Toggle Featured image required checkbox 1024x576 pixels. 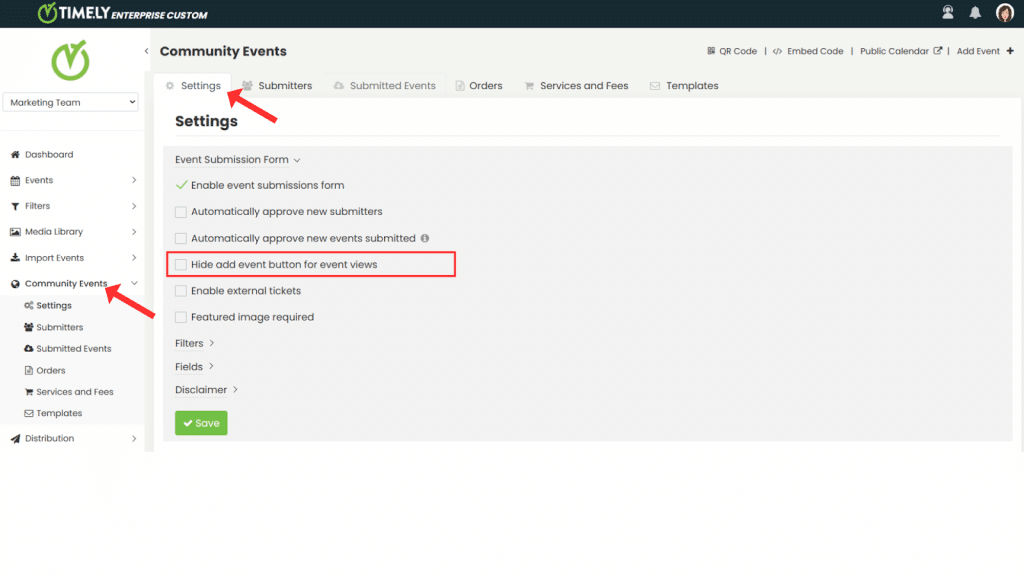click(x=181, y=317)
